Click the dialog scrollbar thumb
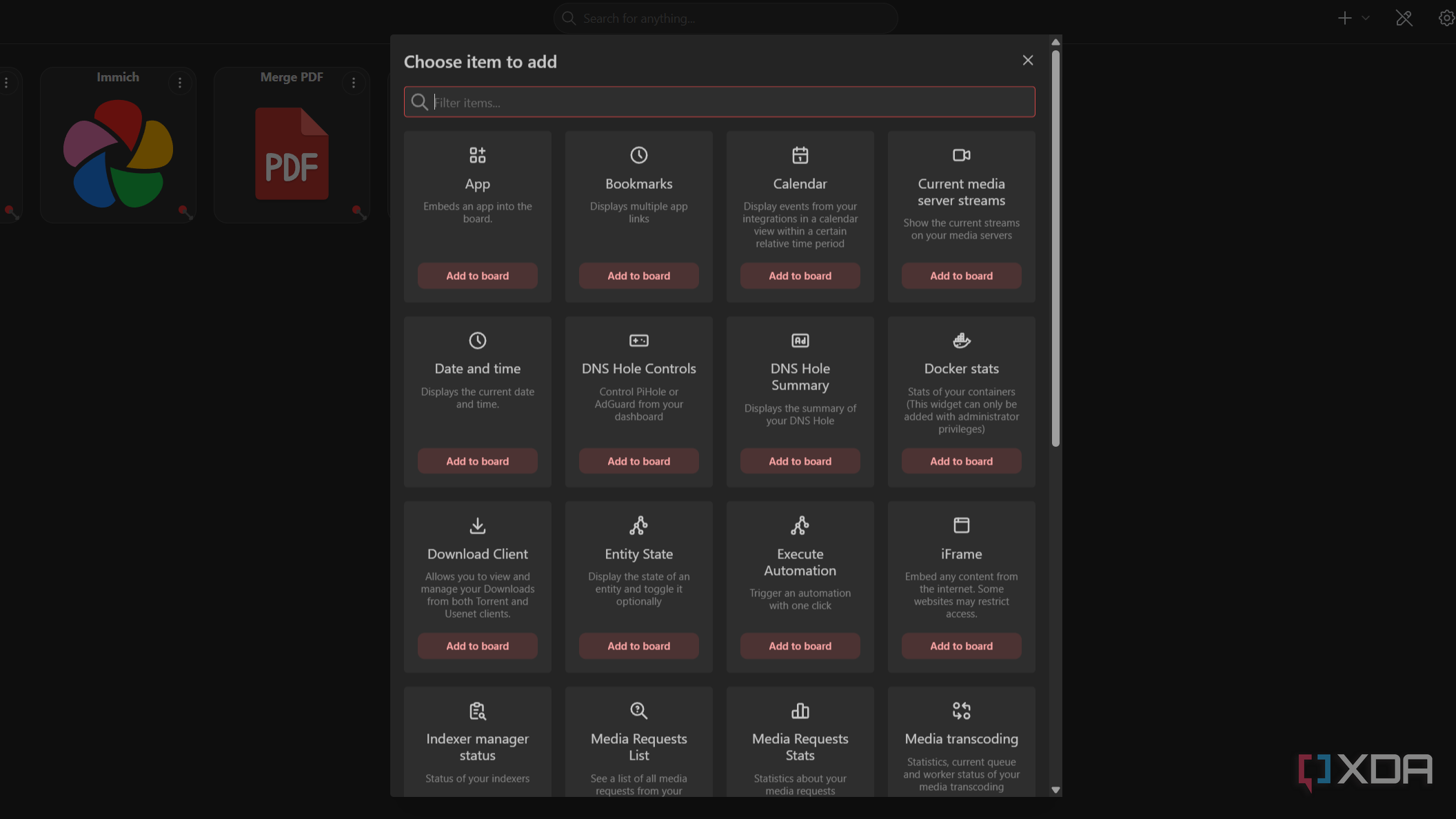 pyautogui.click(x=1055, y=247)
